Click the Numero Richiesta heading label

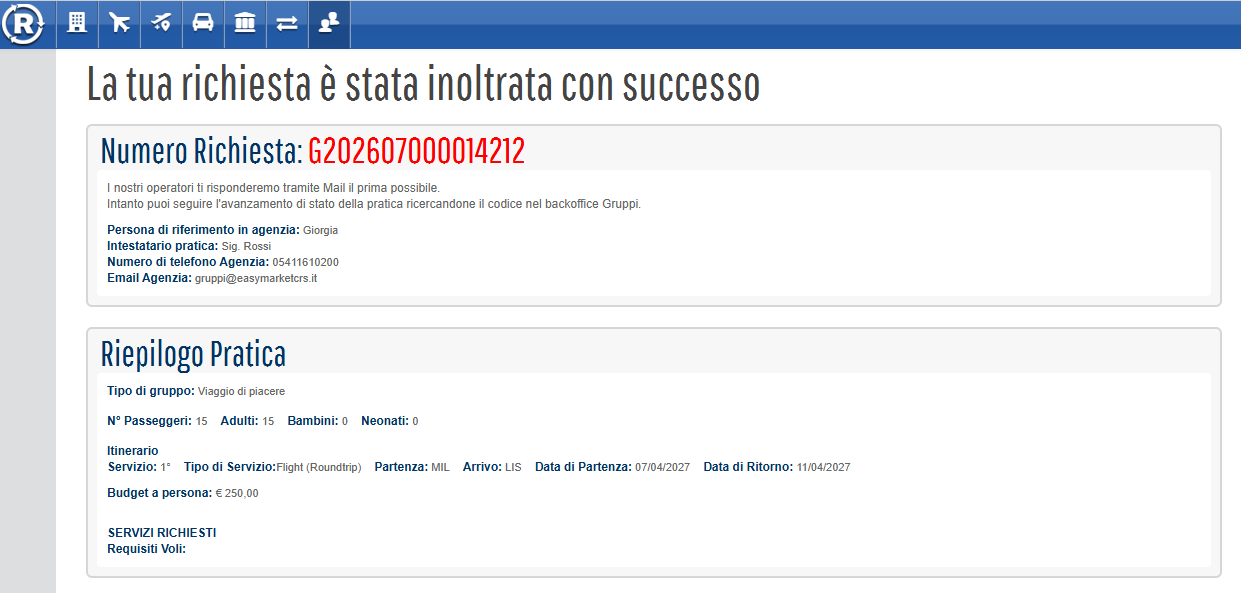coord(201,151)
